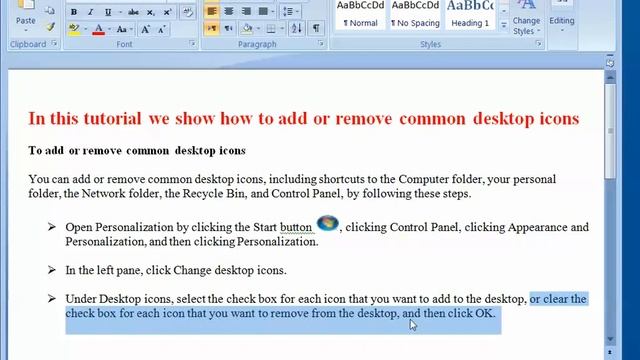Click the vertical scrollbar thumb
640x360 pixels.
pyautogui.click(x=610, y=131)
